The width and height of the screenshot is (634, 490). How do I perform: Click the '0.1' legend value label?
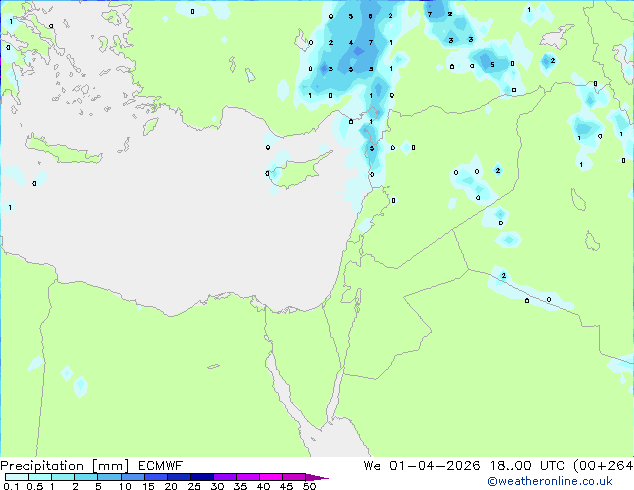click(11, 486)
